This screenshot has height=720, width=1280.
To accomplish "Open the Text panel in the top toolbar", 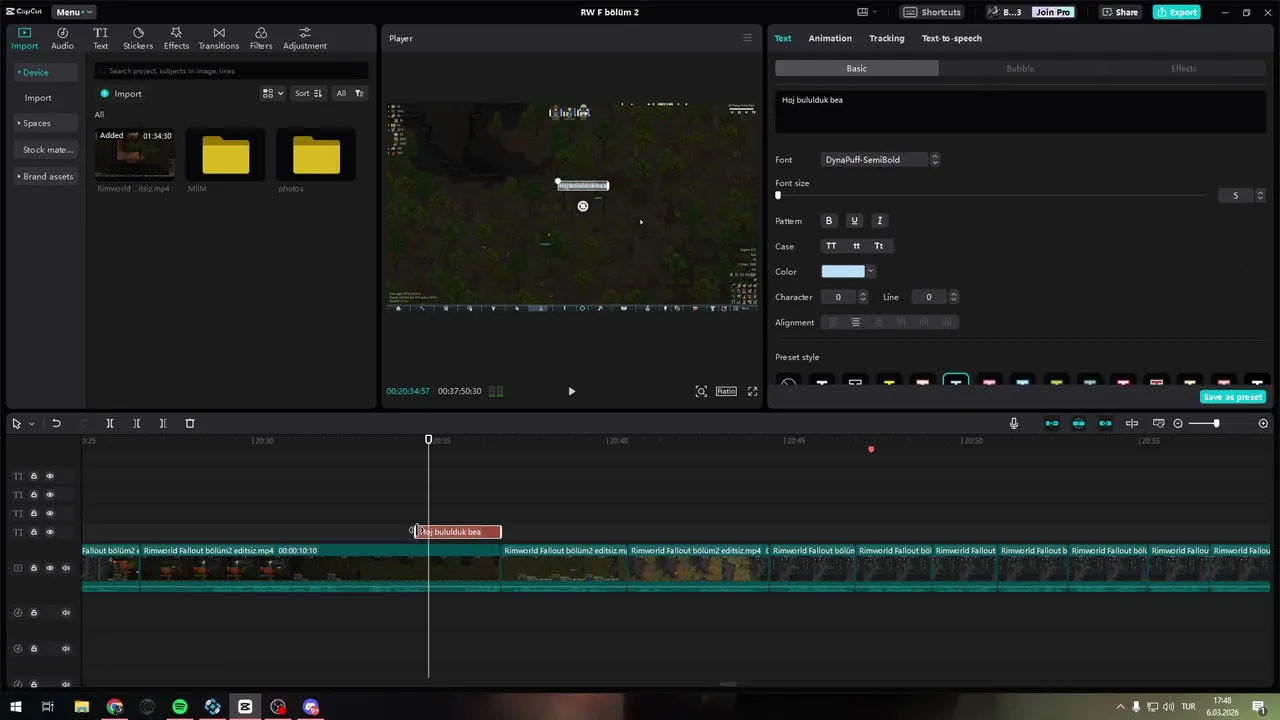I will (x=101, y=39).
